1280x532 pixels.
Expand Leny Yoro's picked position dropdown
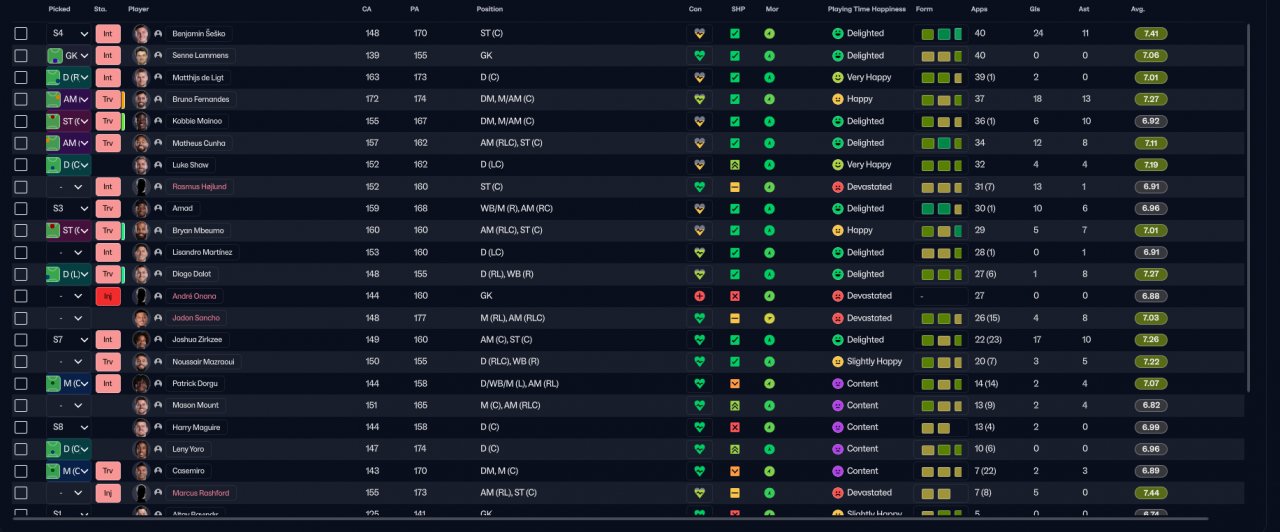click(x=68, y=449)
